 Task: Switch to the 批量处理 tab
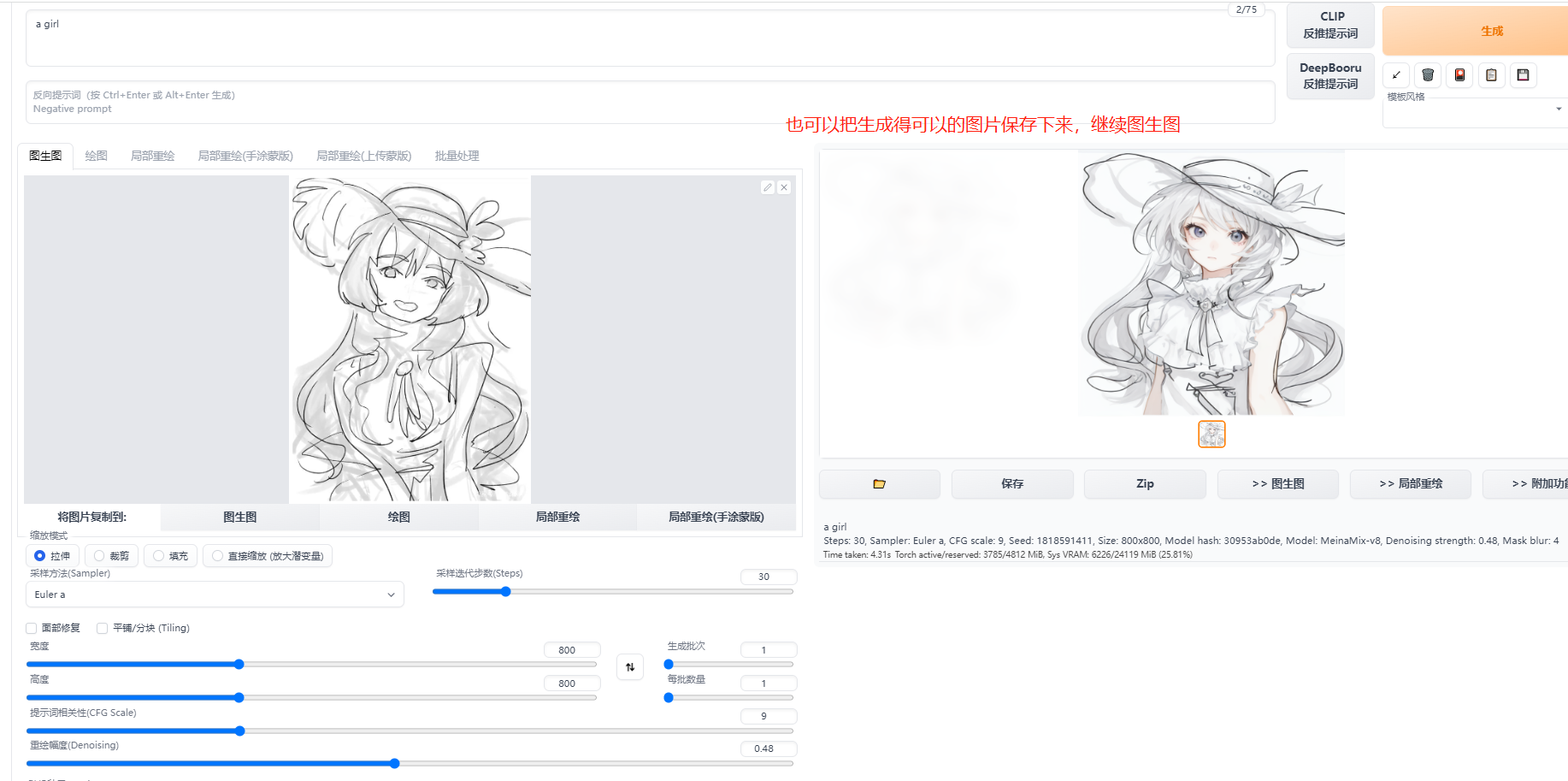[x=457, y=156]
